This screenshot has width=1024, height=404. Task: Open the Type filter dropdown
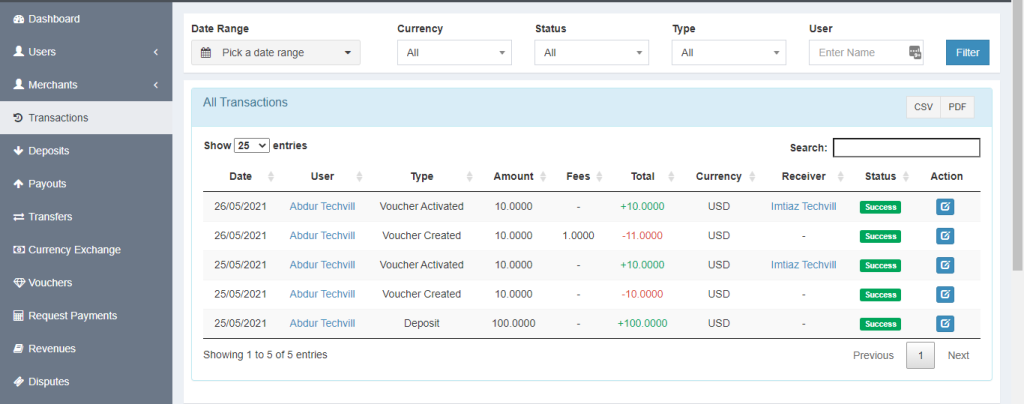point(728,53)
